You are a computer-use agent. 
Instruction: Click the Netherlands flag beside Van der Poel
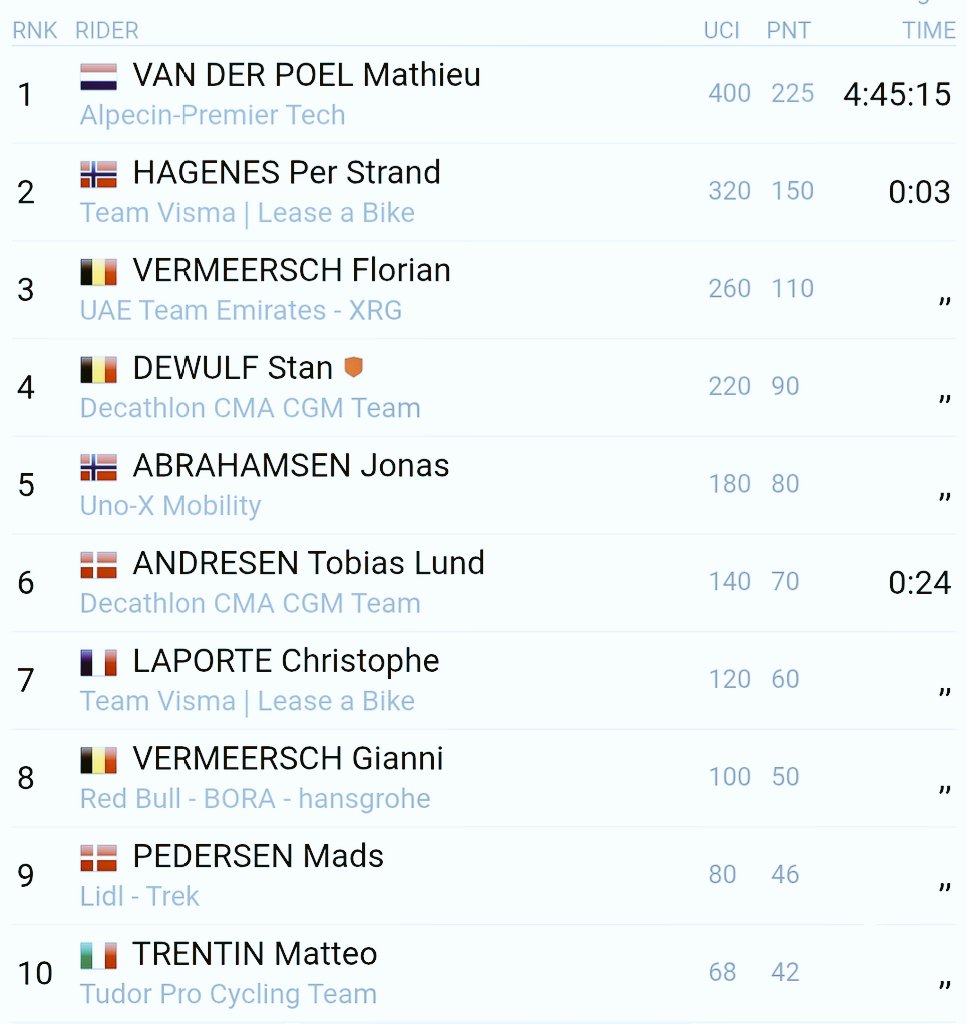[99, 76]
